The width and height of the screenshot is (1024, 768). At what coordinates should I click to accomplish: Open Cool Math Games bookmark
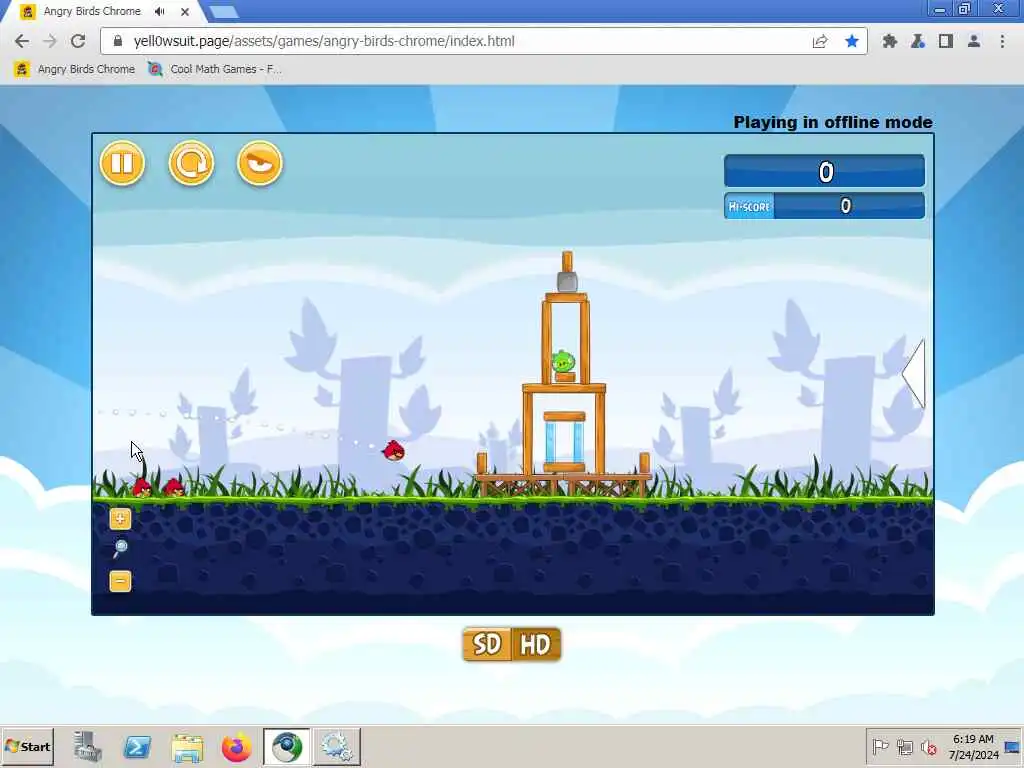pyautogui.click(x=215, y=69)
